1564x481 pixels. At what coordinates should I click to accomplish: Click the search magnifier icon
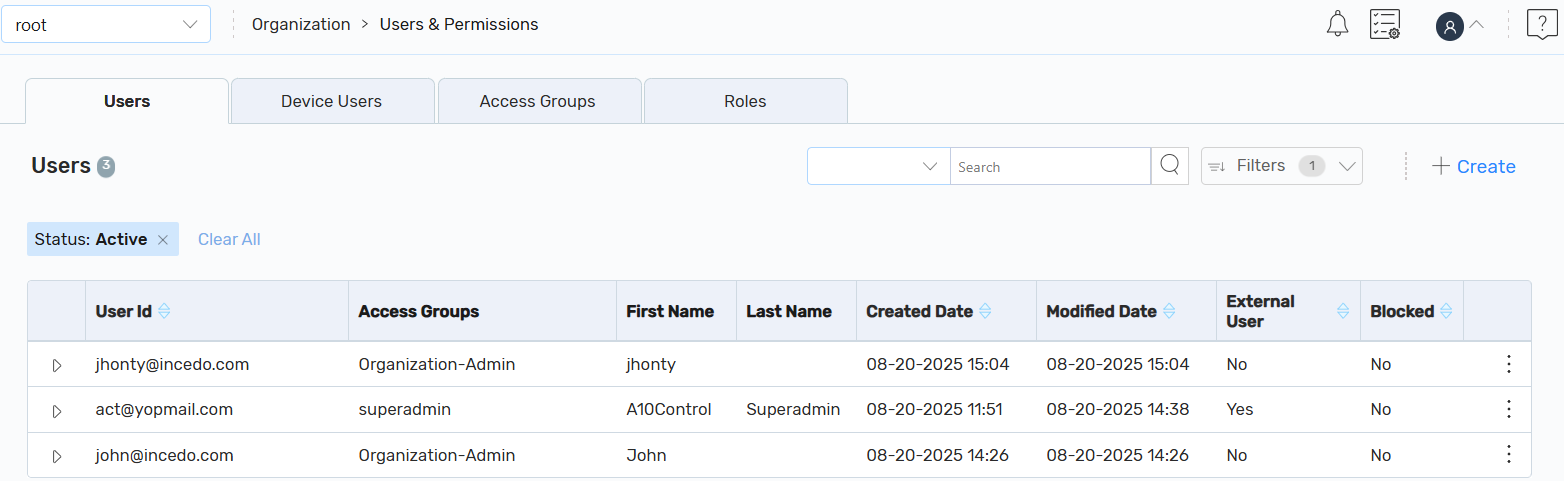click(x=1170, y=166)
